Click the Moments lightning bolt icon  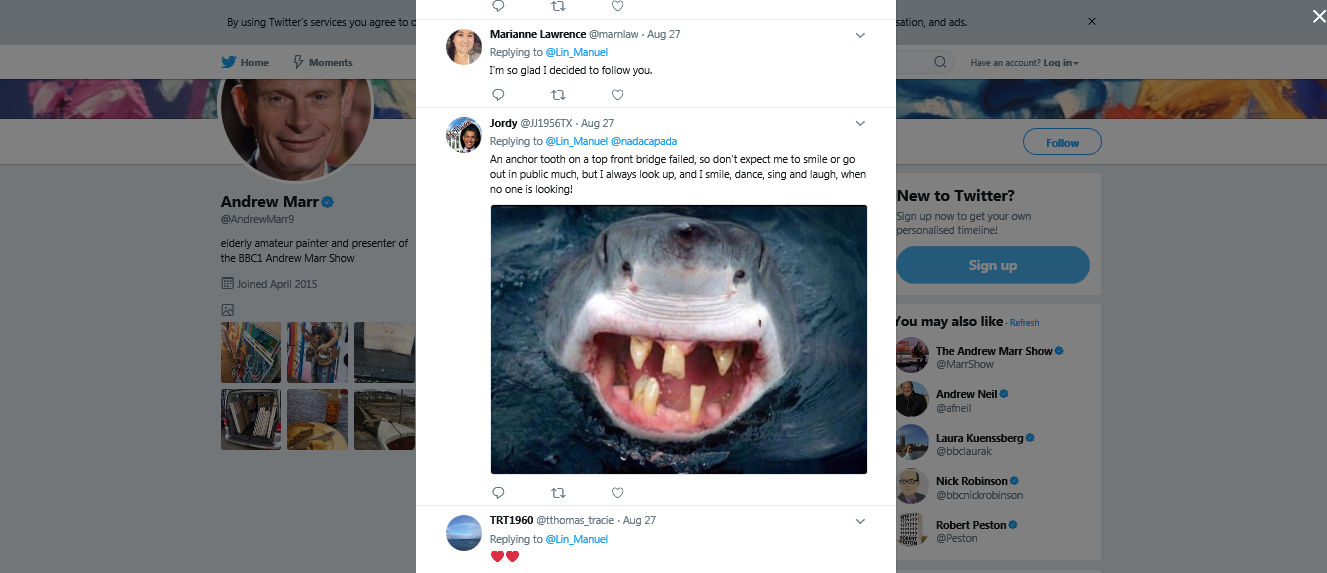click(x=298, y=62)
